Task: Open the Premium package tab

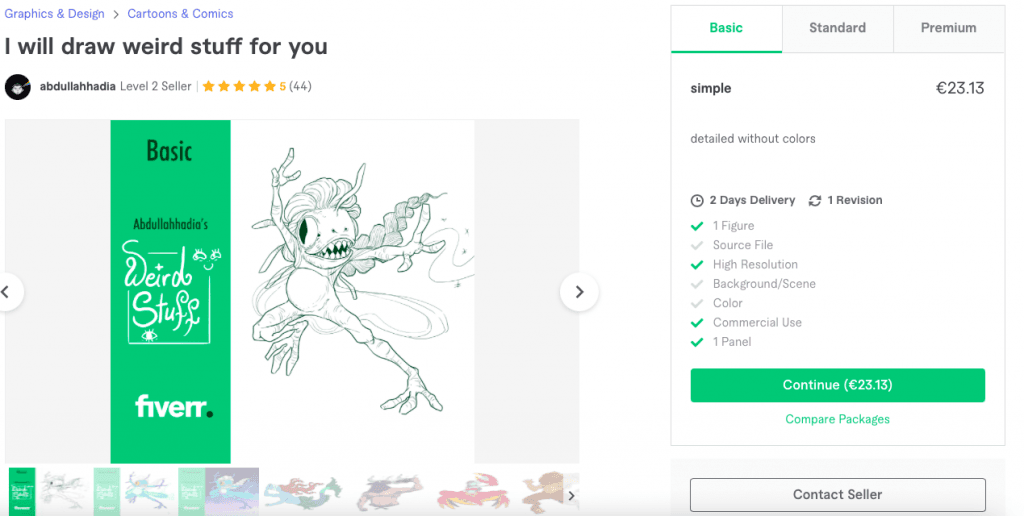Action: point(948,28)
